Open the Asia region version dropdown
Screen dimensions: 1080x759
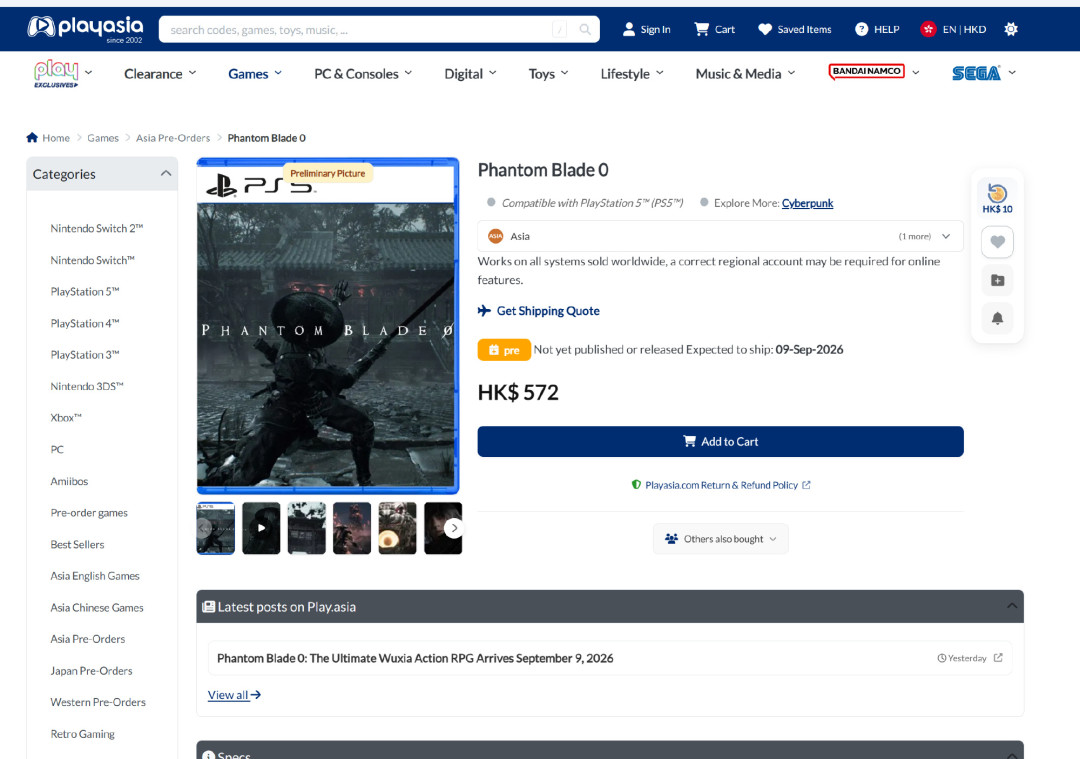coord(720,236)
